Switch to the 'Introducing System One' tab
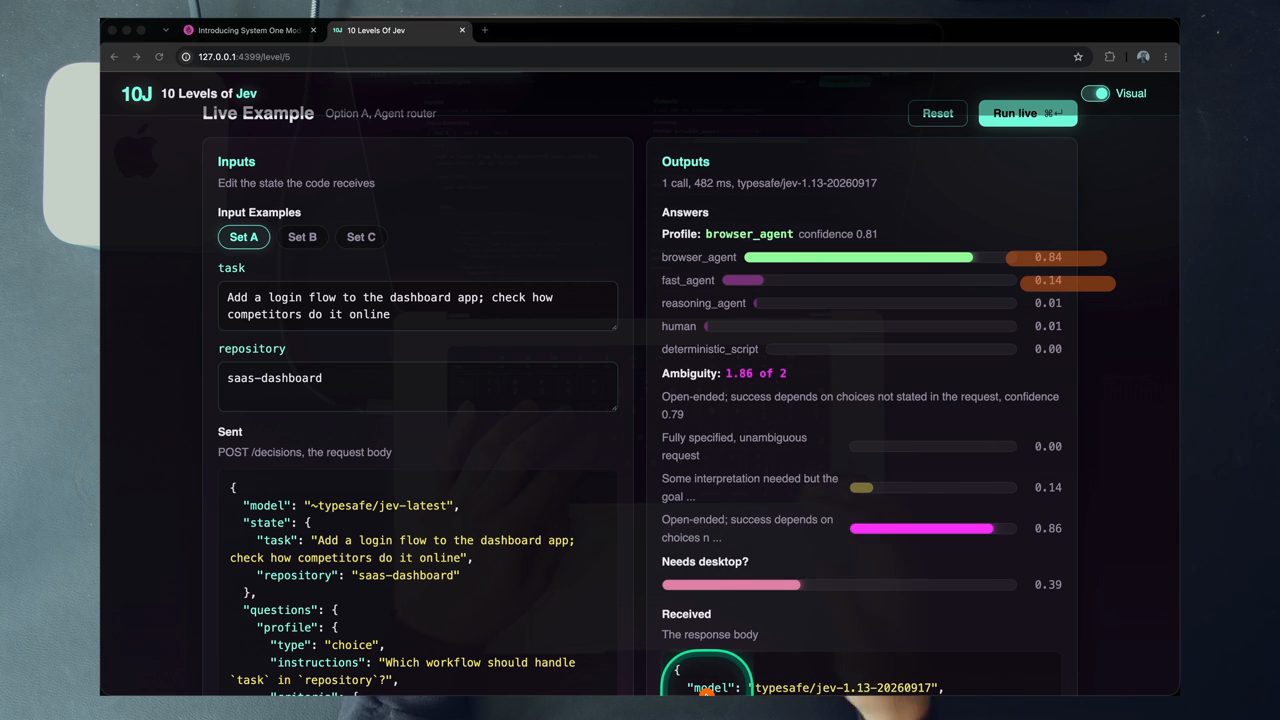This screenshot has height=720, width=1280. [x=249, y=30]
